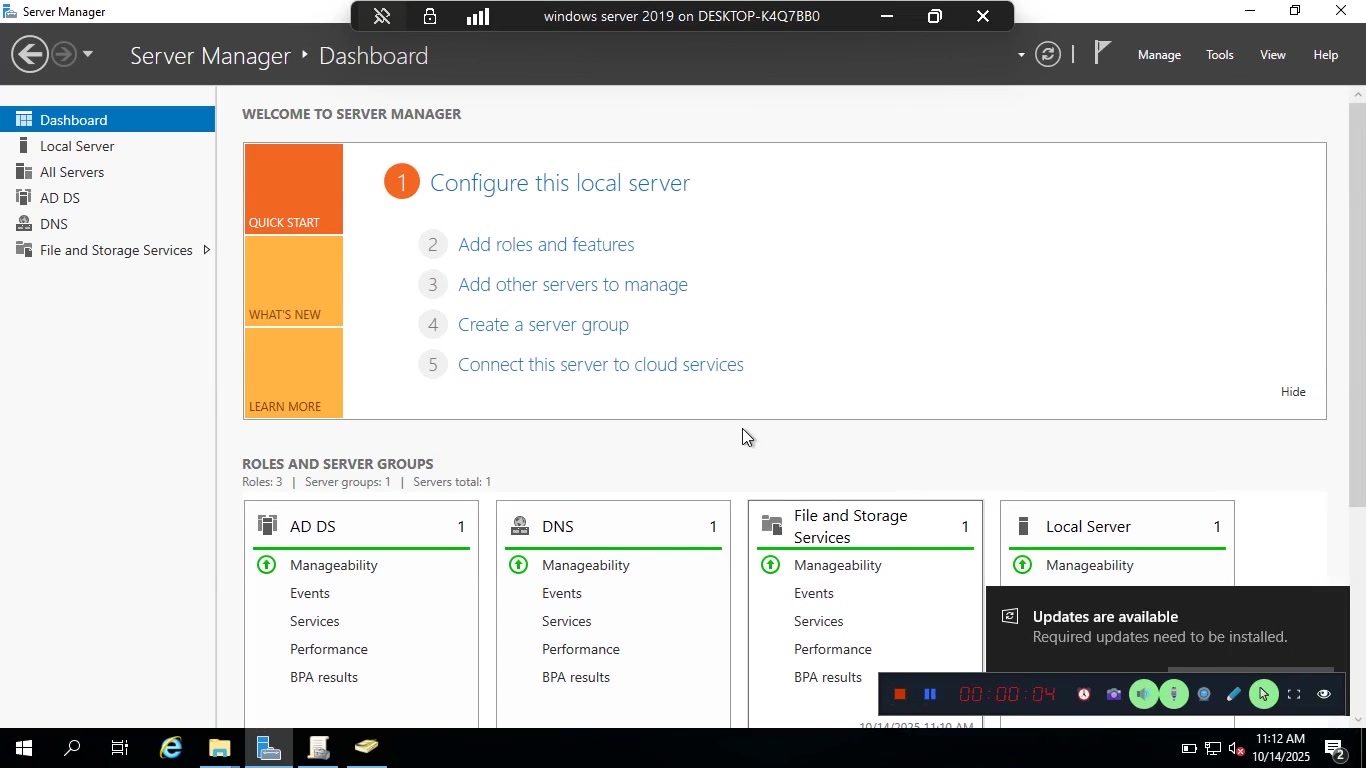Click Create a server group
The height and width of the screenshot is (768, 1366).
click(x=543, y=325)
